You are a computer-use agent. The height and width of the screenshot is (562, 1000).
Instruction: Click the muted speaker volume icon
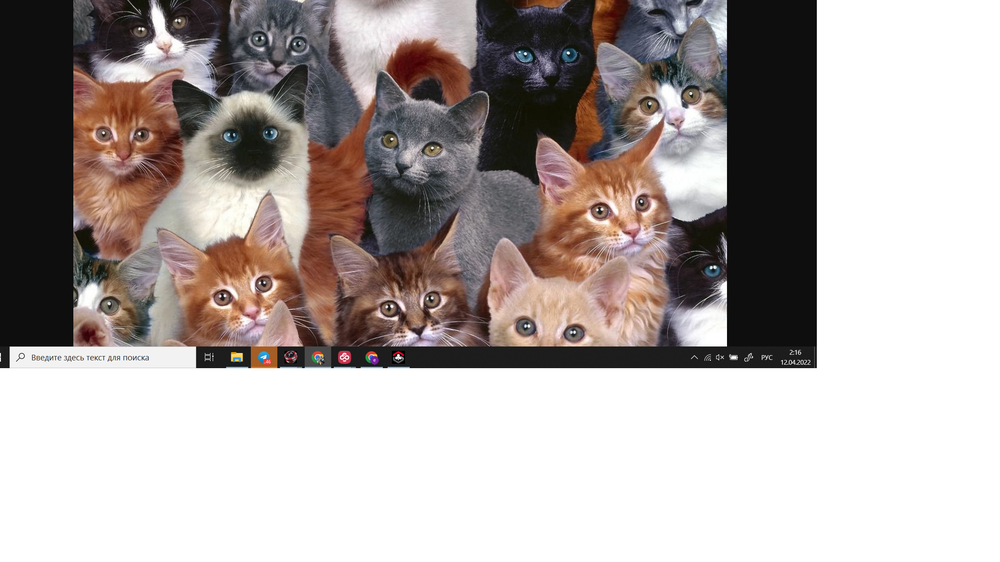[x=720, y=357]
